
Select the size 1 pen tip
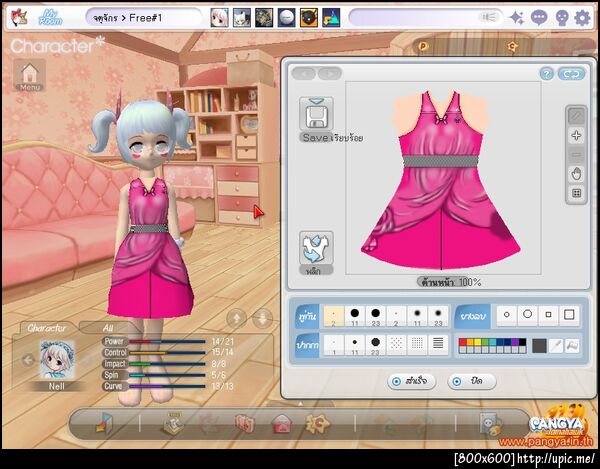[x=334, y=345]
